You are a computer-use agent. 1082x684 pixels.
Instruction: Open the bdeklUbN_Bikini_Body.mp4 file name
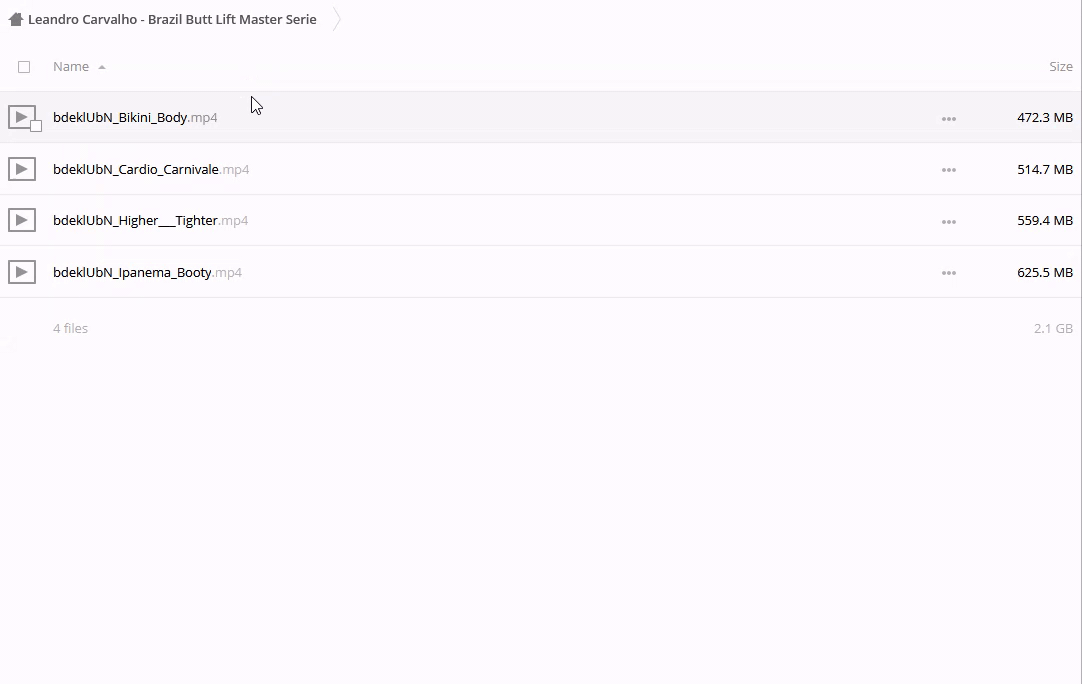[x=135, y=117]
